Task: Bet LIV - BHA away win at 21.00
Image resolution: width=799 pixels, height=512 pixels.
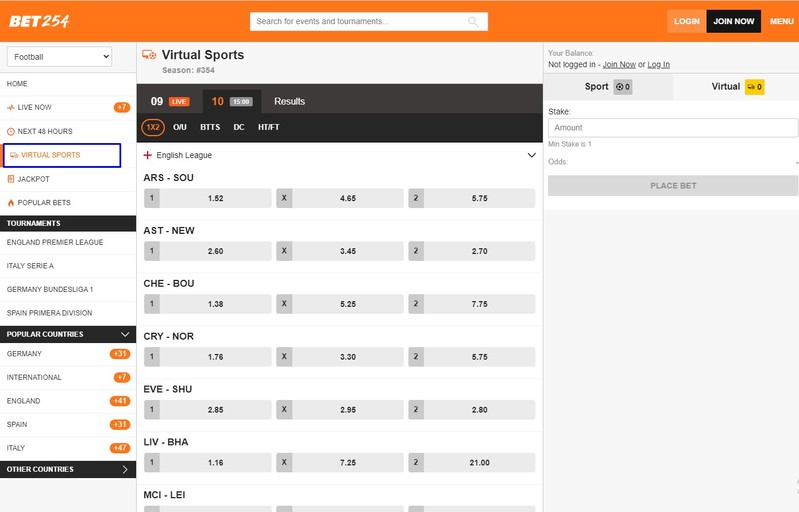Action: pyautogui.click(x=472, y=463)
